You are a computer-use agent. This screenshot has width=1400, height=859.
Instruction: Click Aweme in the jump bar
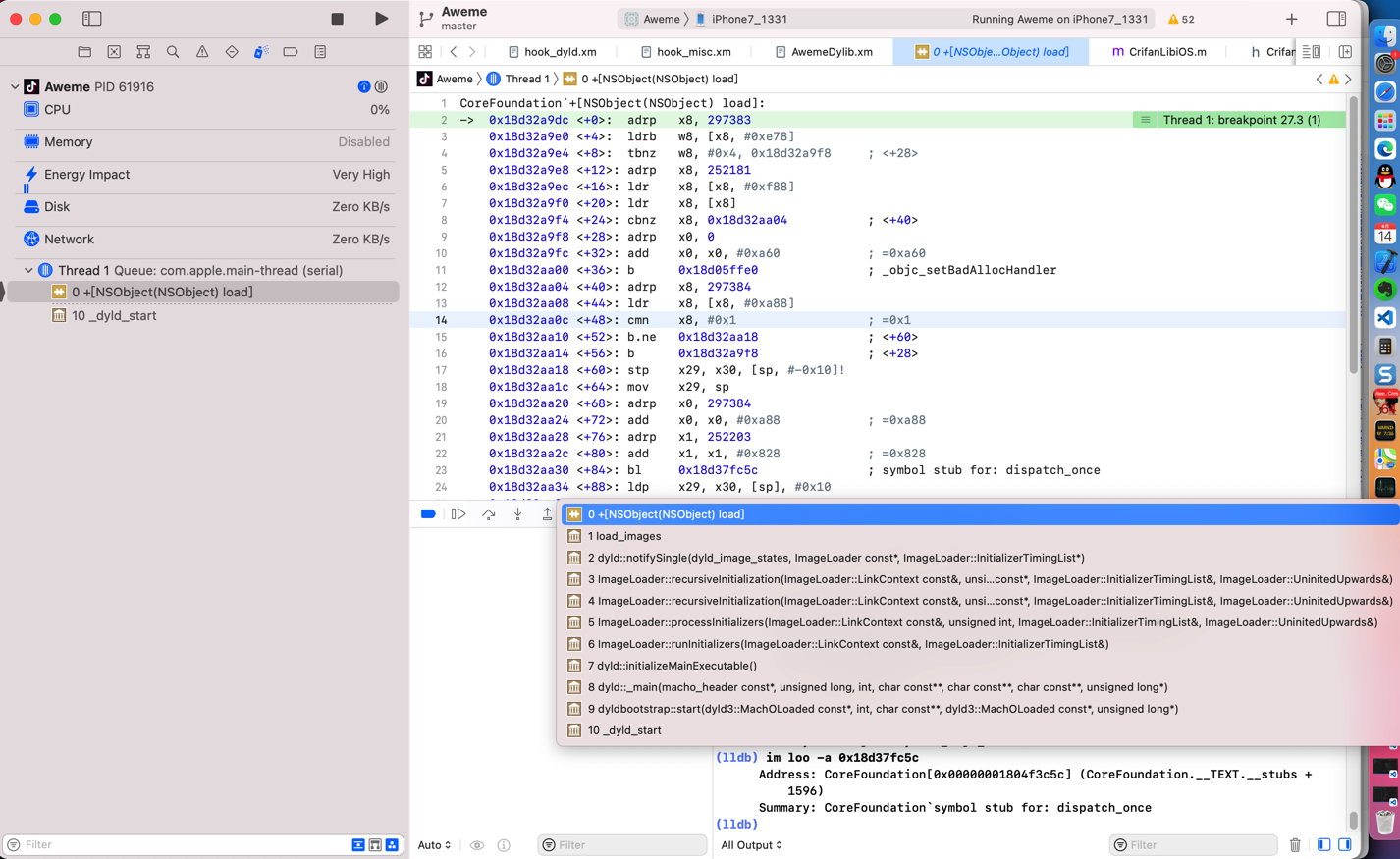(x=445, y=79)
